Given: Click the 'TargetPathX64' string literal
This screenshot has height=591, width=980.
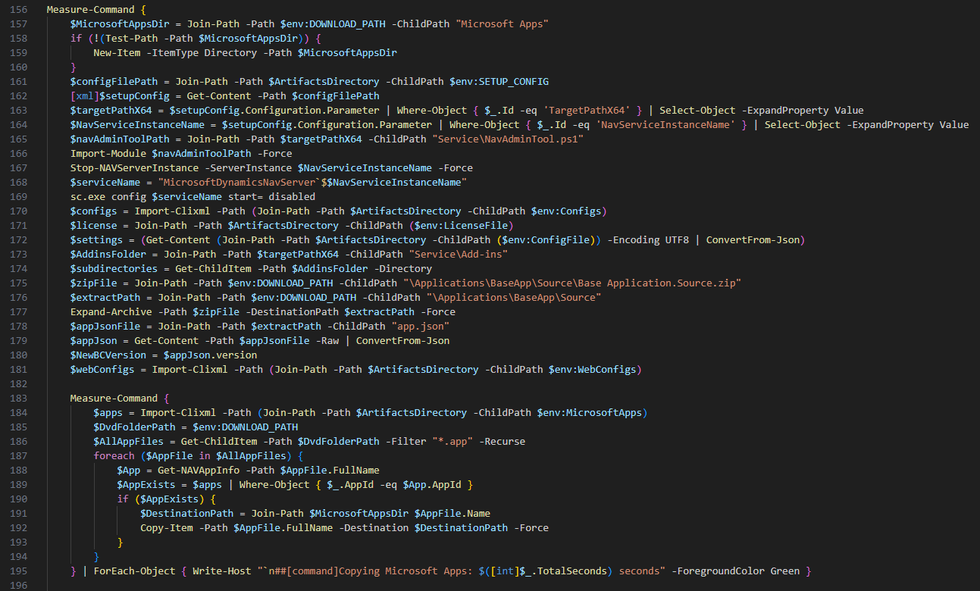Looking at the screenshot, I should pyautogui.click(x=589, y=110).
